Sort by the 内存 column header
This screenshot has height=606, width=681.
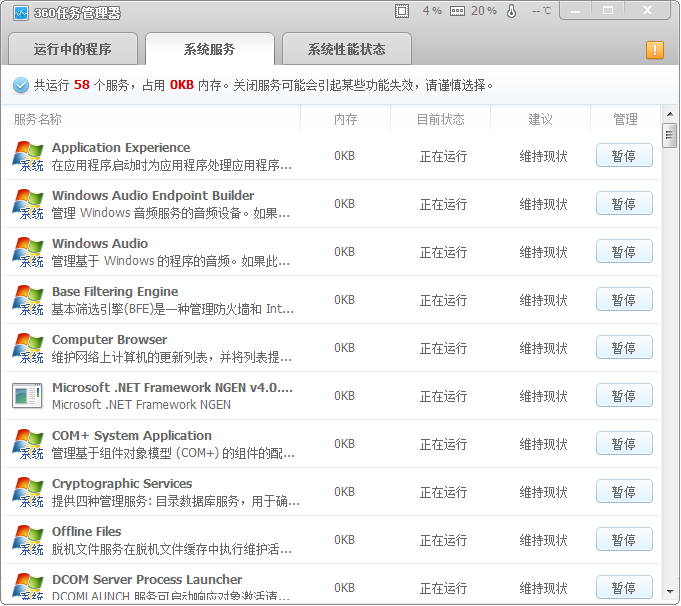click(345, 119)
